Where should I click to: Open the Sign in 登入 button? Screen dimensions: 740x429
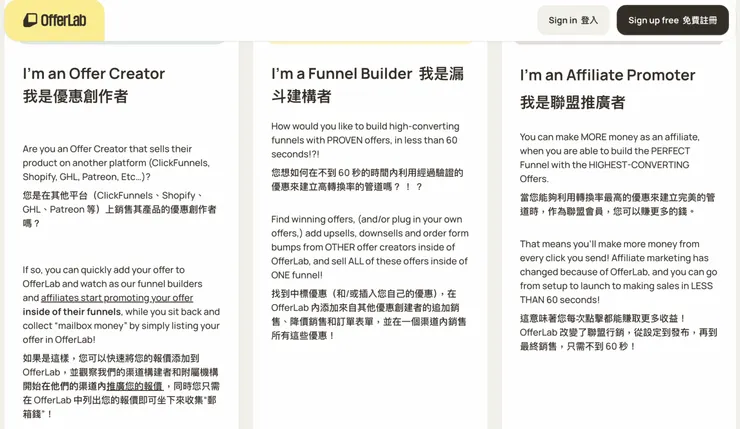click(x=573, y=20)
